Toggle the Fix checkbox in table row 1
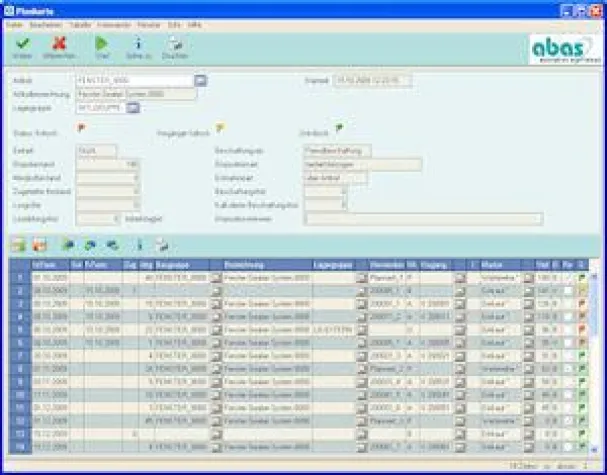This screenshot has width=607, height=475. [x=567, y=277]
